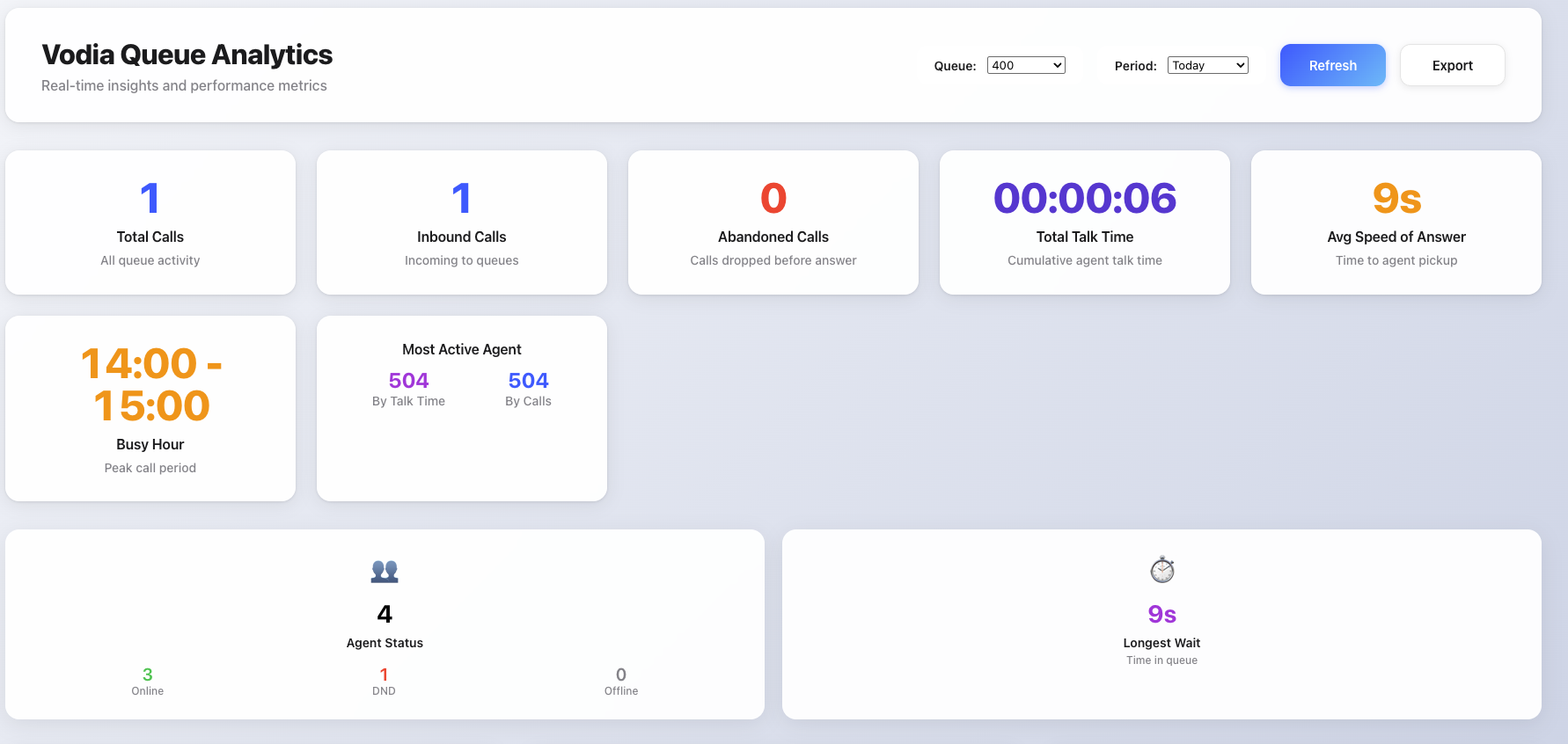Click the purple 9s Longest Wait value
Screen dimensions: 1568x744
1161,614
